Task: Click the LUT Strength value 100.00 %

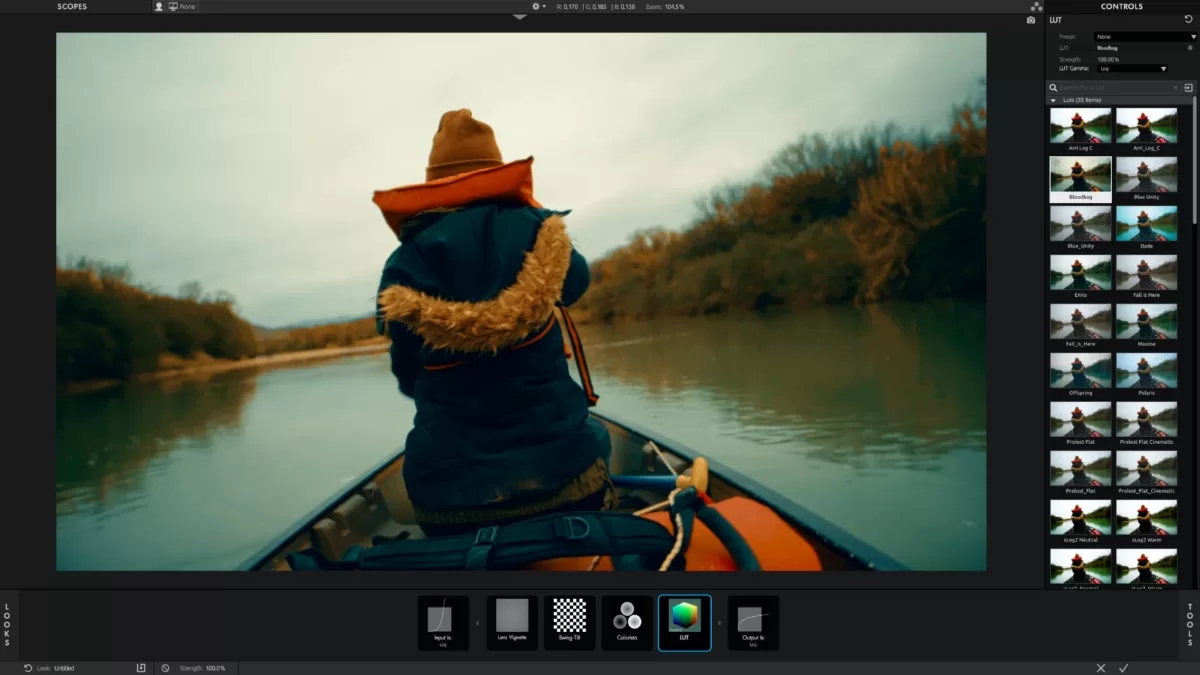Action: pos(1108,58)
